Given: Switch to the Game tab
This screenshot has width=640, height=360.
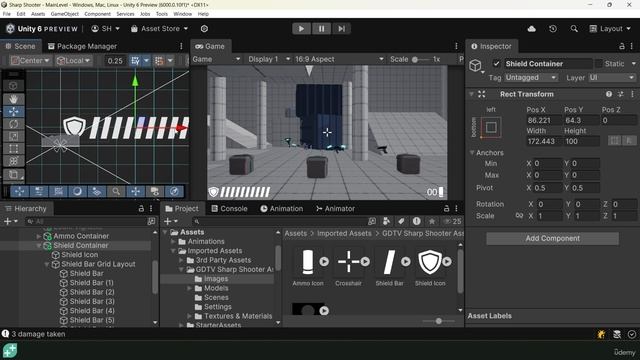Looking at the screenshot, I should (210, 46).
